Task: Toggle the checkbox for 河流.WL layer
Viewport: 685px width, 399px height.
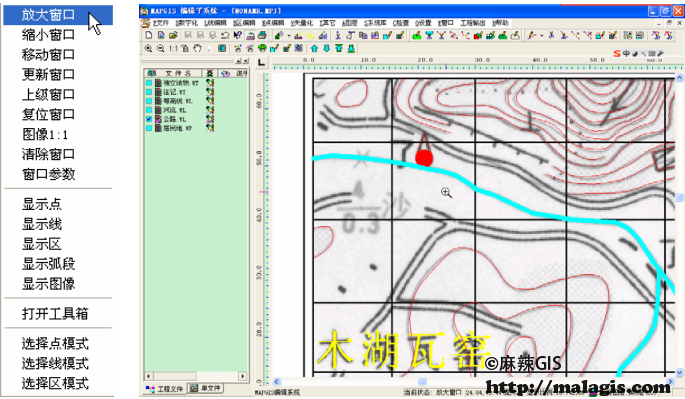Action: 149,110
